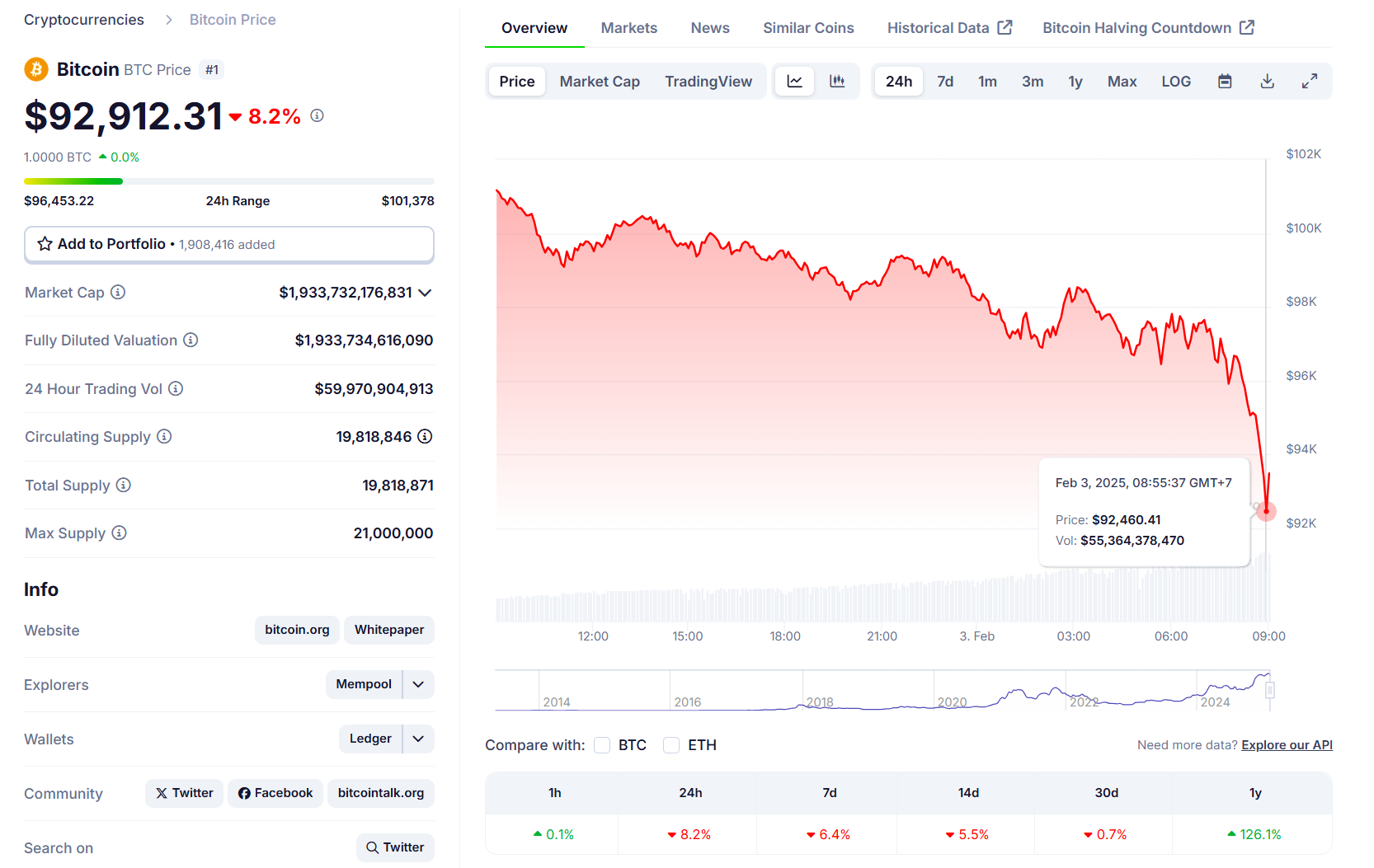Switch to candlestick chart icon
The image size is (1374, 868).
tap(837, 82)
